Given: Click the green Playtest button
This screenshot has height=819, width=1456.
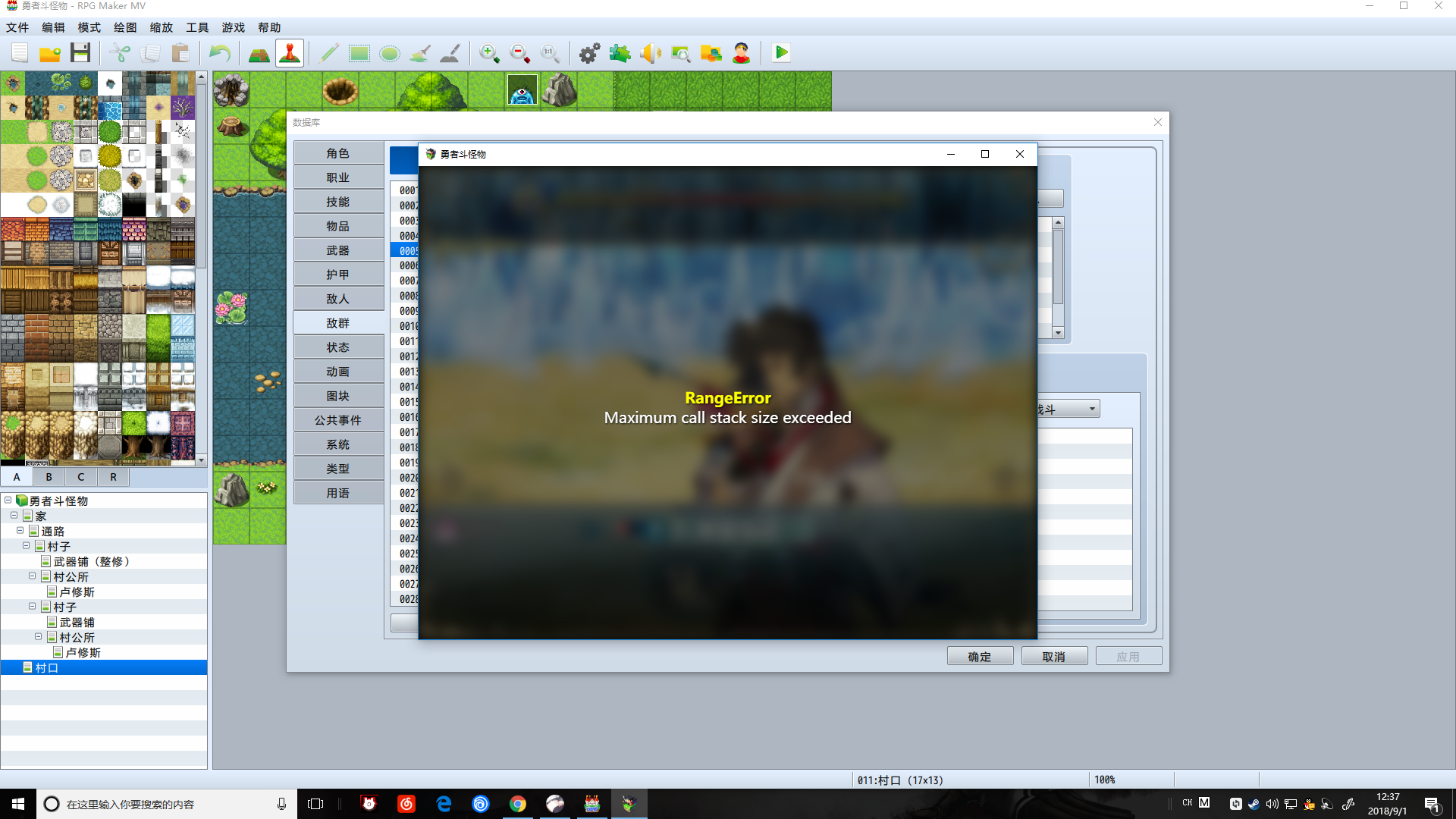Looking at the screenshot, I should [x=781, y=53].
